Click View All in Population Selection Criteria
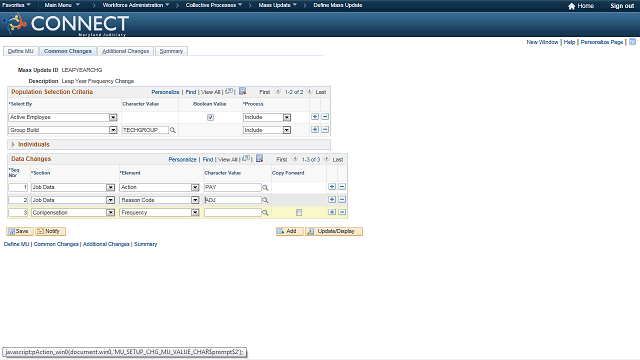 tap(211, 92)
